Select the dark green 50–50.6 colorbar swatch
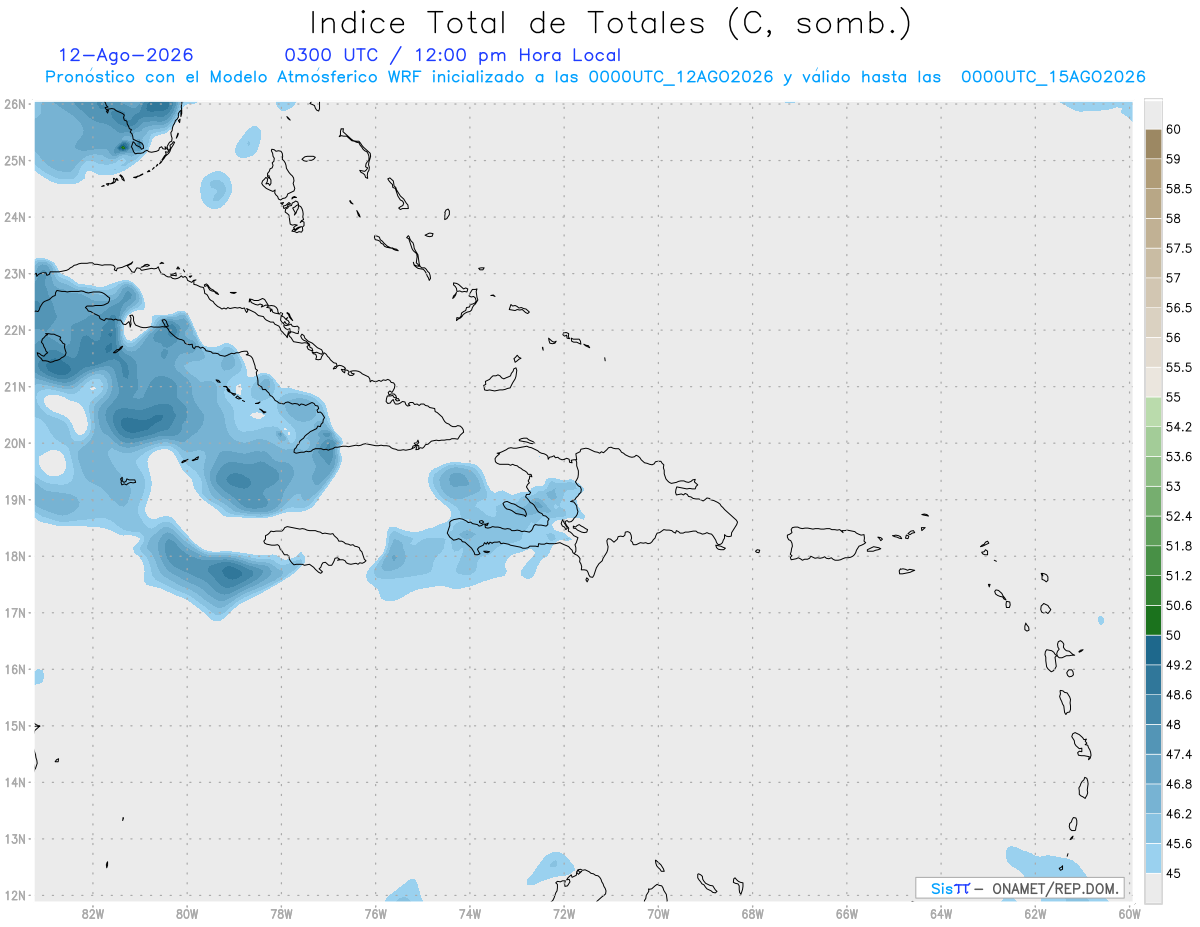1200x927 pixels. point(1153,620)
